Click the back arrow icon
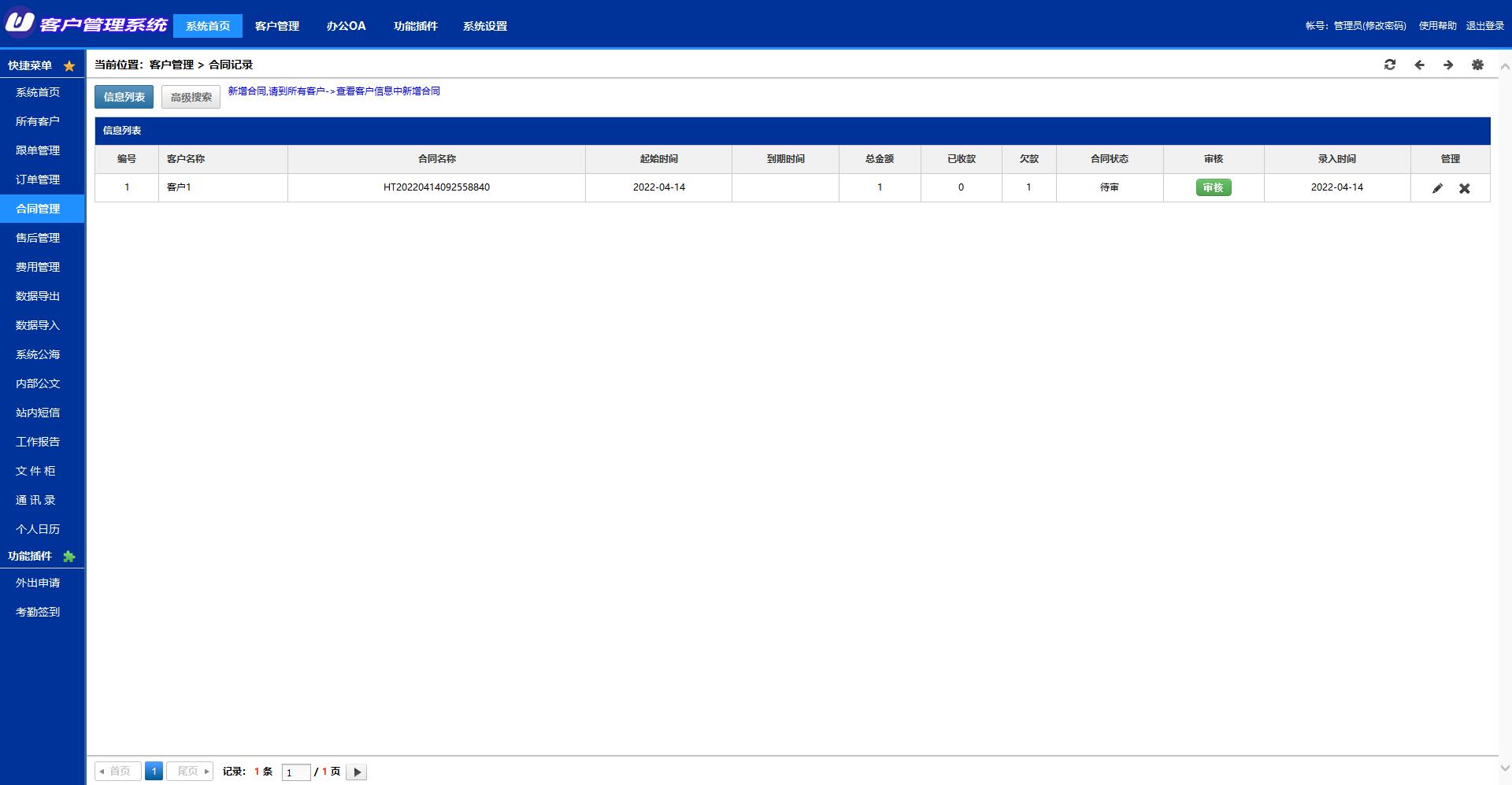This screenshot has width=1512, height=785. pos(1419,65)
